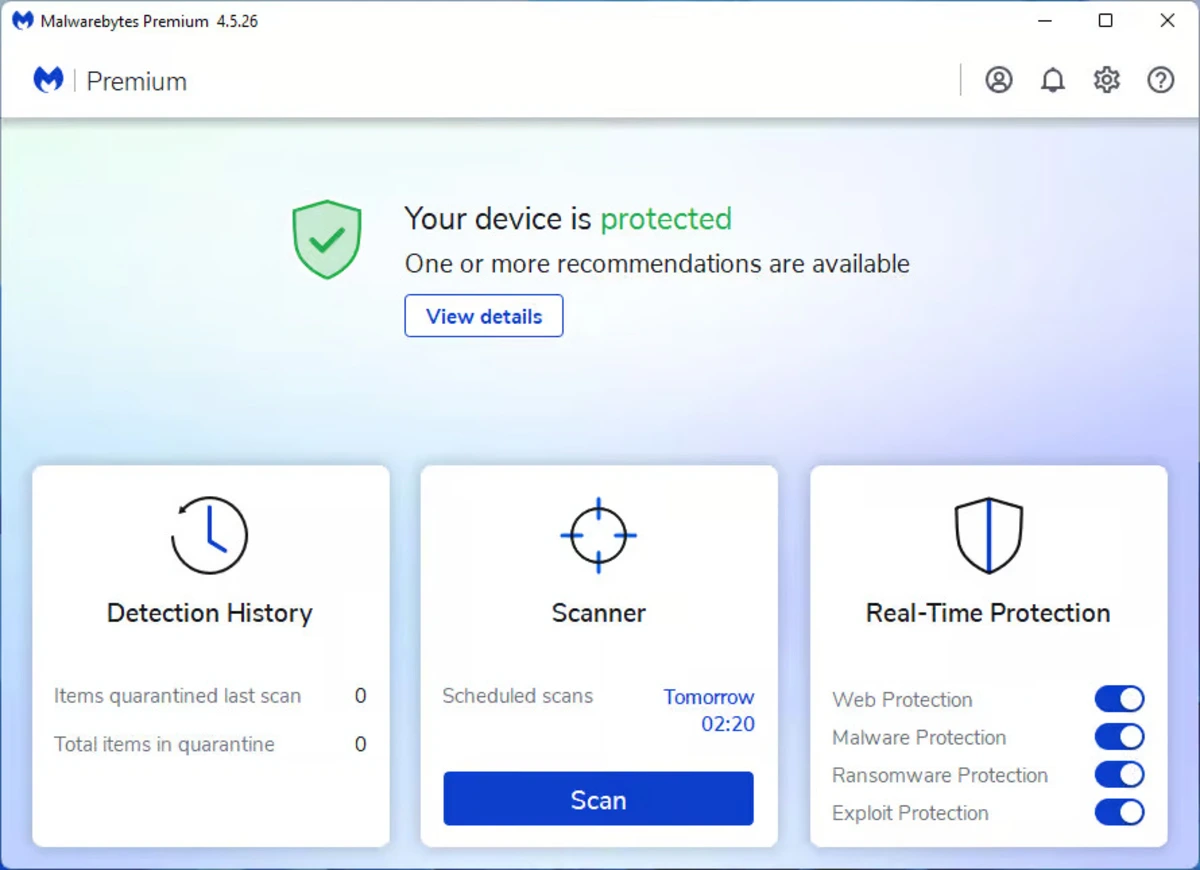Click the green protected shield icon
The height and width of the screenshot is (870, 1200).
pyautogui.click(x=327, y=240)
